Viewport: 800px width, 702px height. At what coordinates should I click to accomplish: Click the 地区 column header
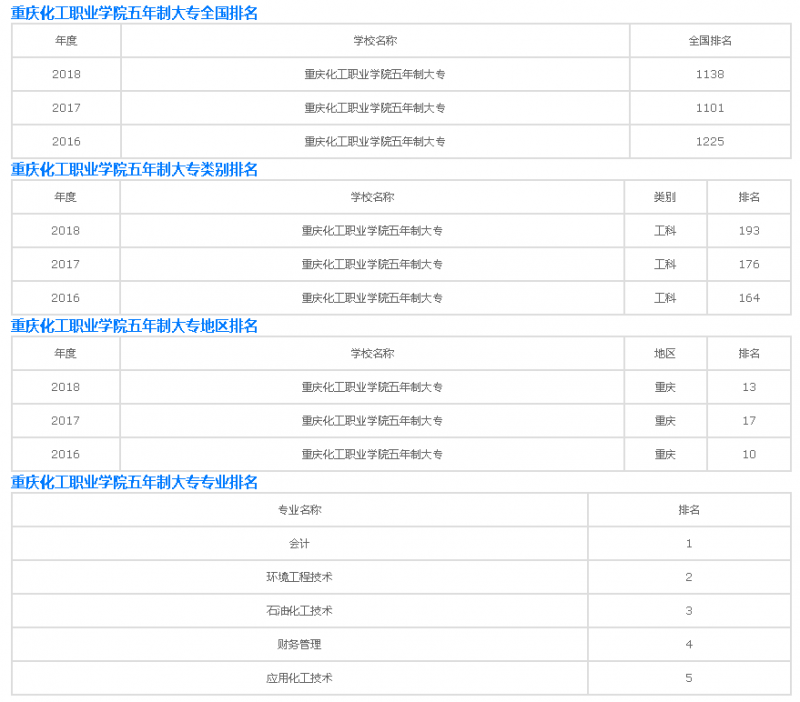click(665, 354)
